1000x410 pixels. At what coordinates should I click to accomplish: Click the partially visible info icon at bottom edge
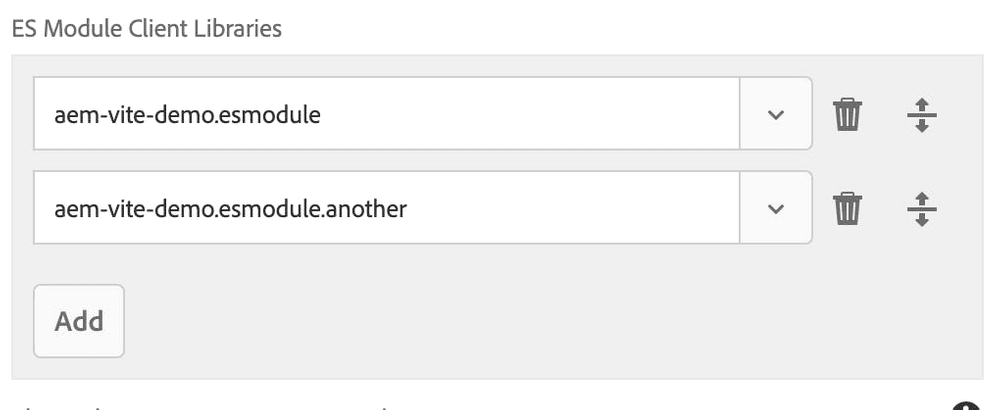(x=966, y=406)
